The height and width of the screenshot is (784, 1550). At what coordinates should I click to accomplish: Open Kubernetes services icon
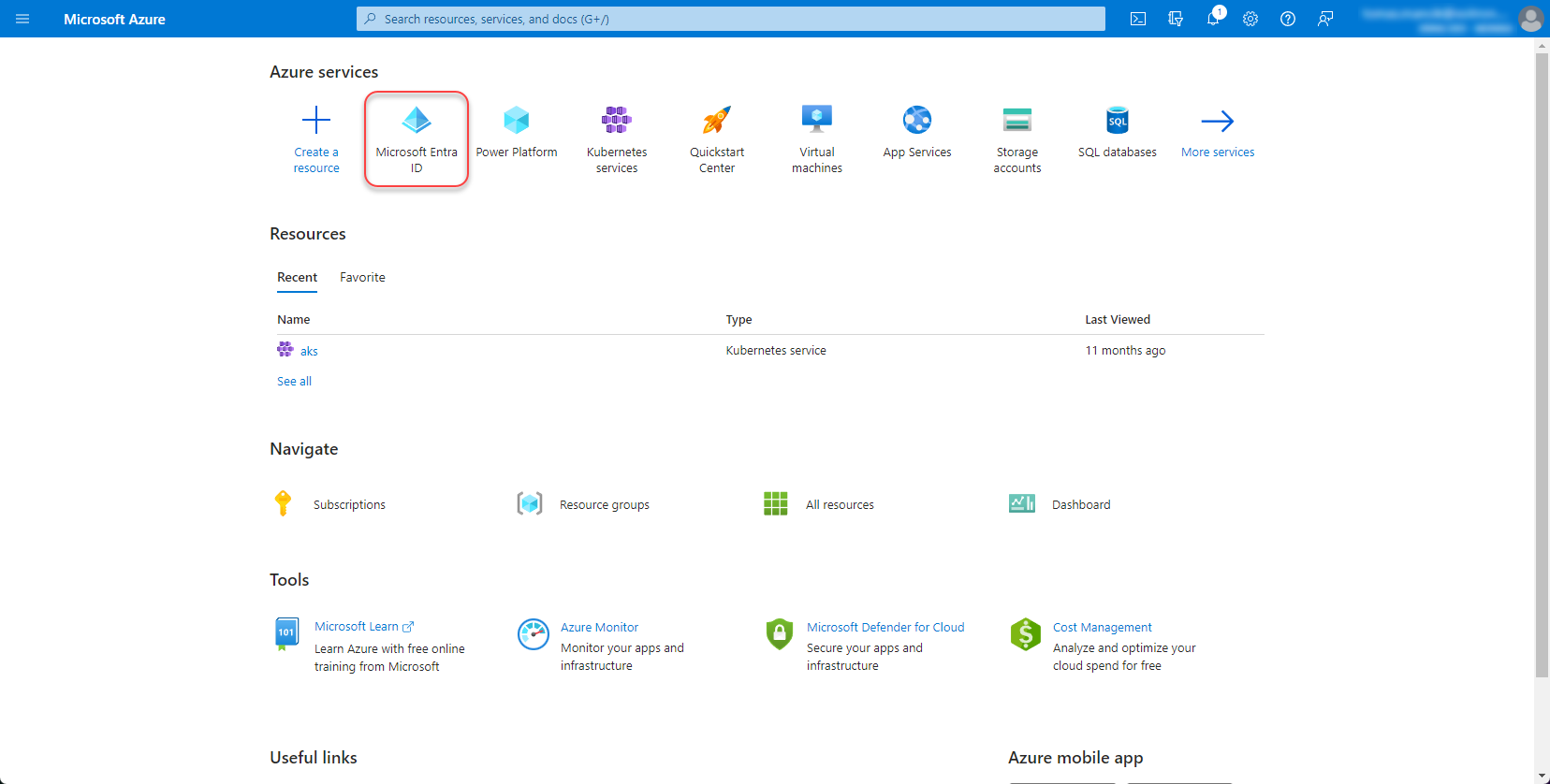(x=617, y=121)
